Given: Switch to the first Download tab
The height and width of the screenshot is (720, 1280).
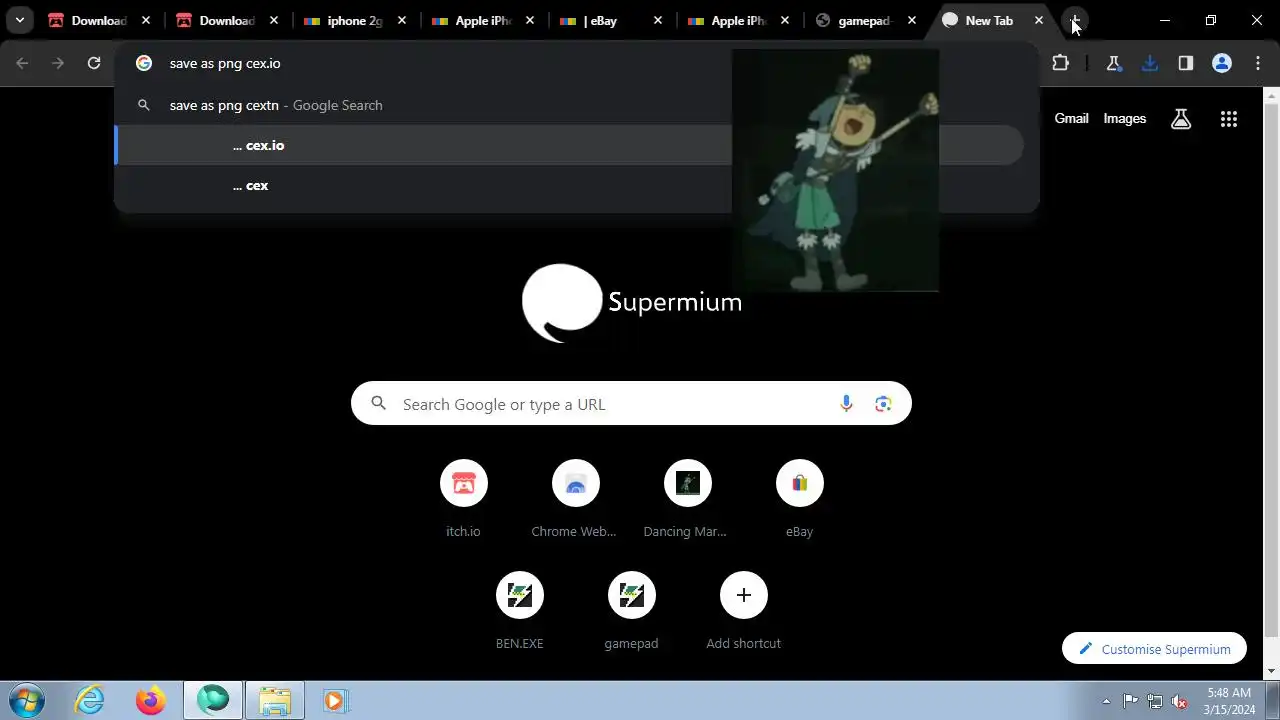Looking at the screenshot, I should (99, 20).
